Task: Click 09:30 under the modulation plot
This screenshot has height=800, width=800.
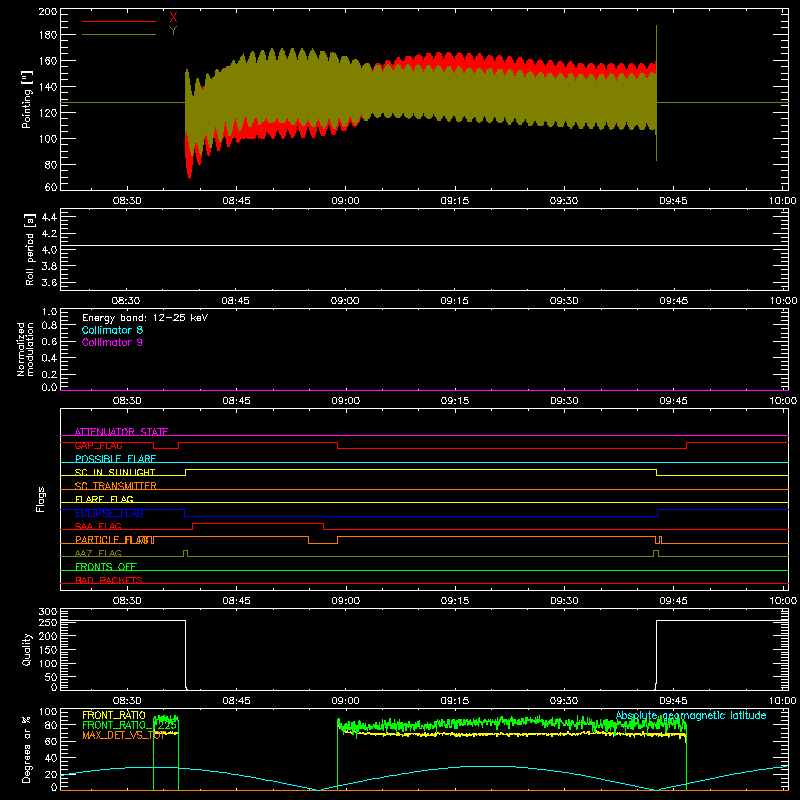Action: pyautogui.click(x=564, y=401)
